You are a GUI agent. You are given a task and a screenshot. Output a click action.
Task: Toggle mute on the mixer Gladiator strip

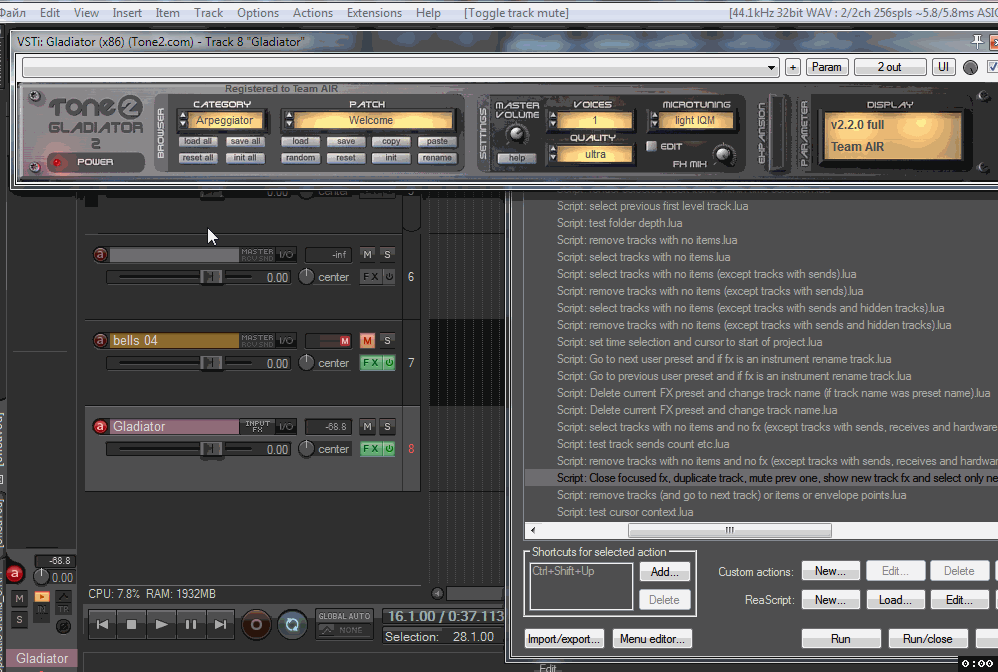[x=20, y=599]
